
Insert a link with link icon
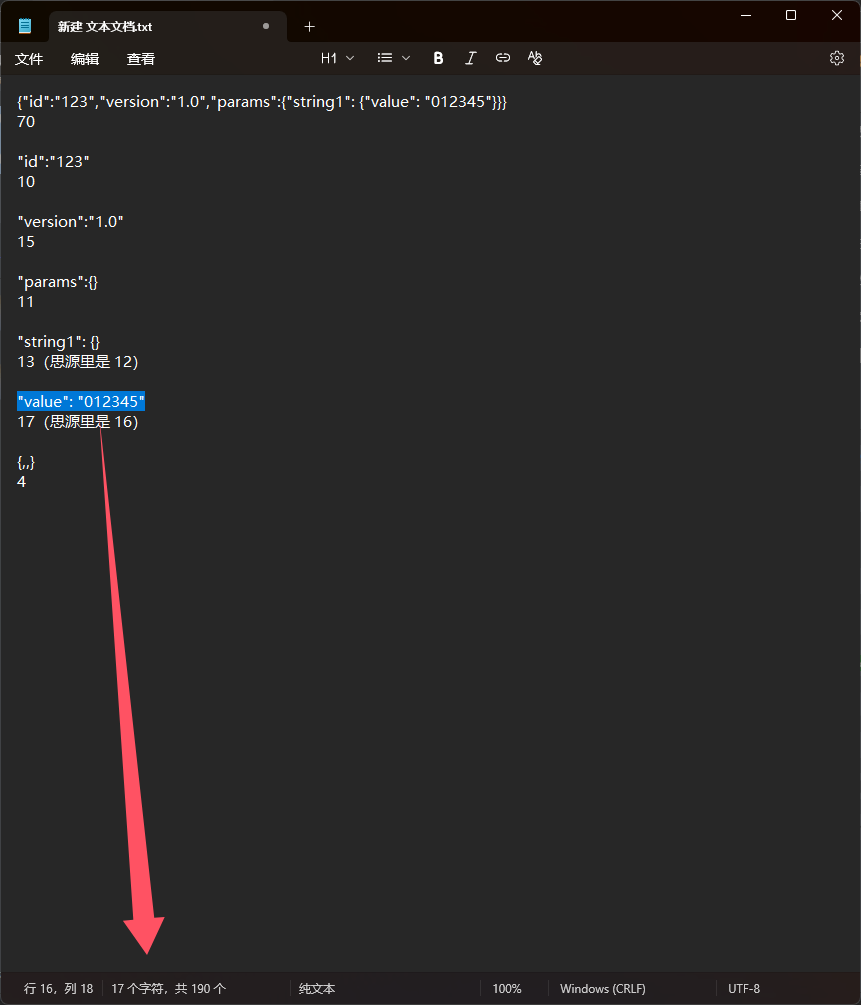click(x=503, y=58)
